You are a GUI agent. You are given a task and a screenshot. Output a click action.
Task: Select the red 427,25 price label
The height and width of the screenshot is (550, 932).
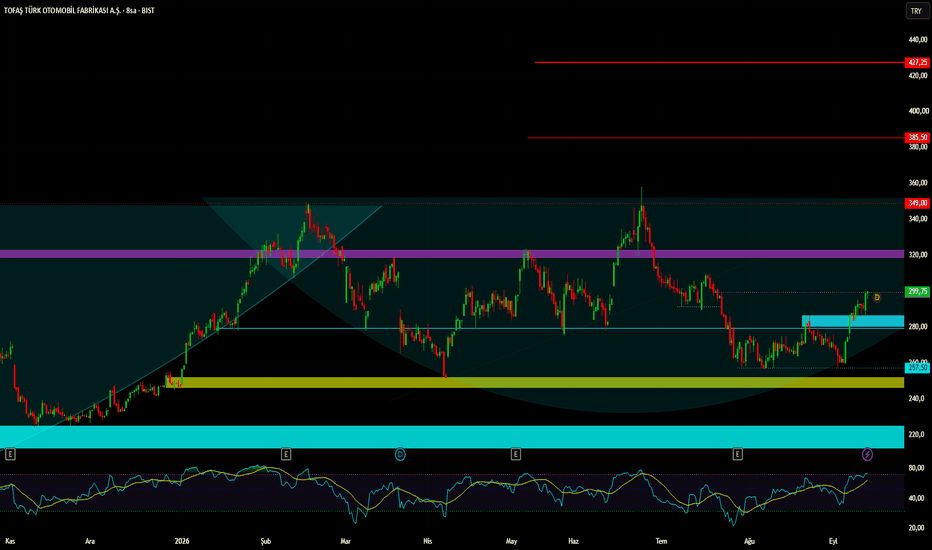[917, 62]
